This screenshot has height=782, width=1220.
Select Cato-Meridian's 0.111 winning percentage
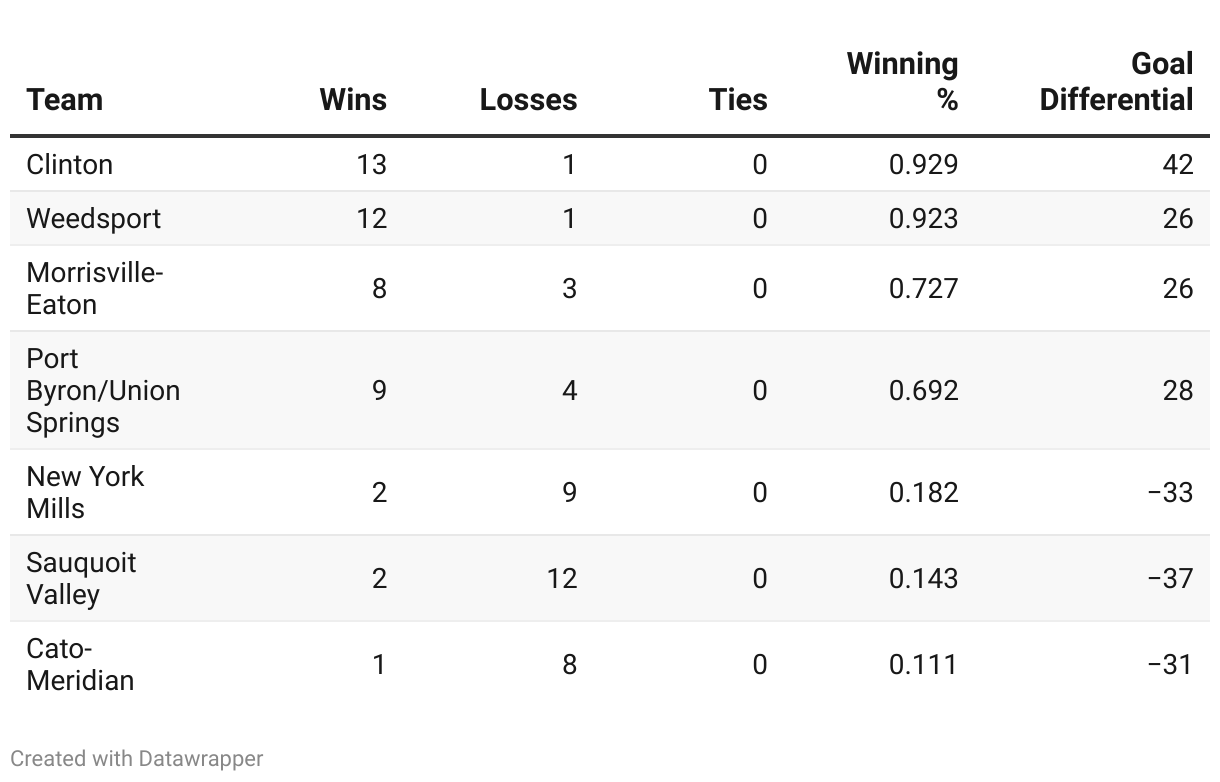[923, 664]
